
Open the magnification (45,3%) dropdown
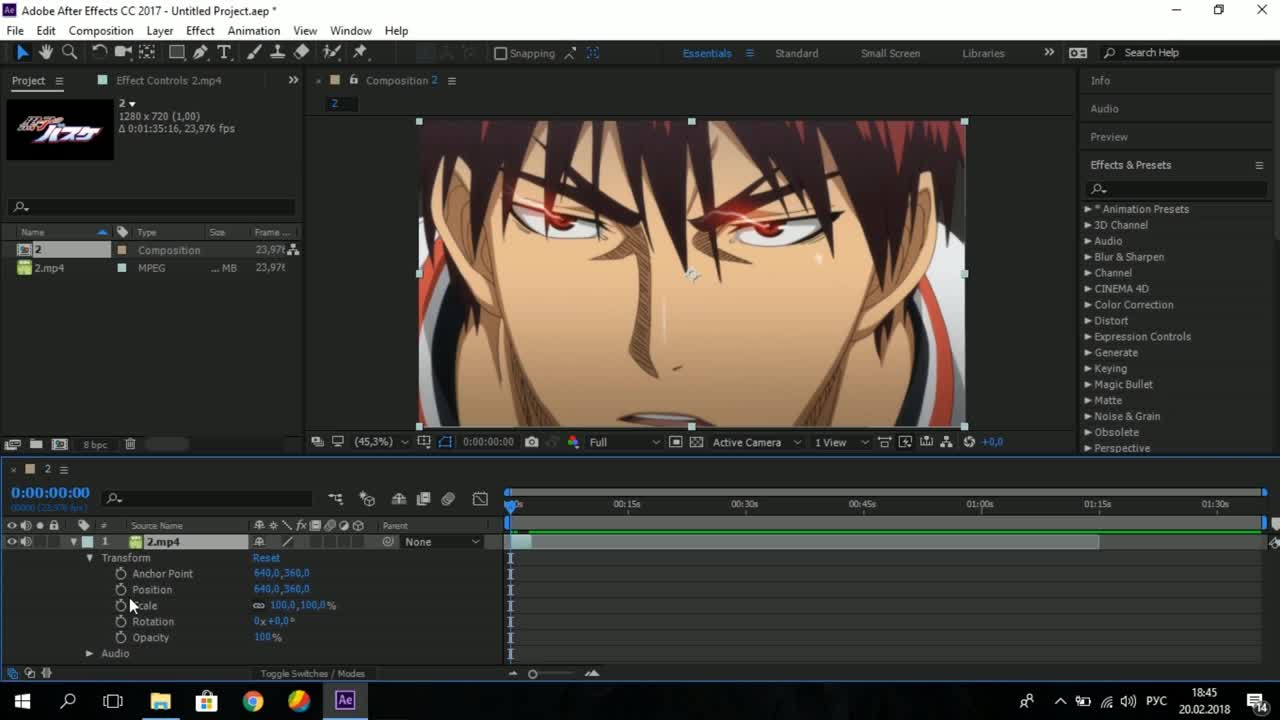point(382,442)
